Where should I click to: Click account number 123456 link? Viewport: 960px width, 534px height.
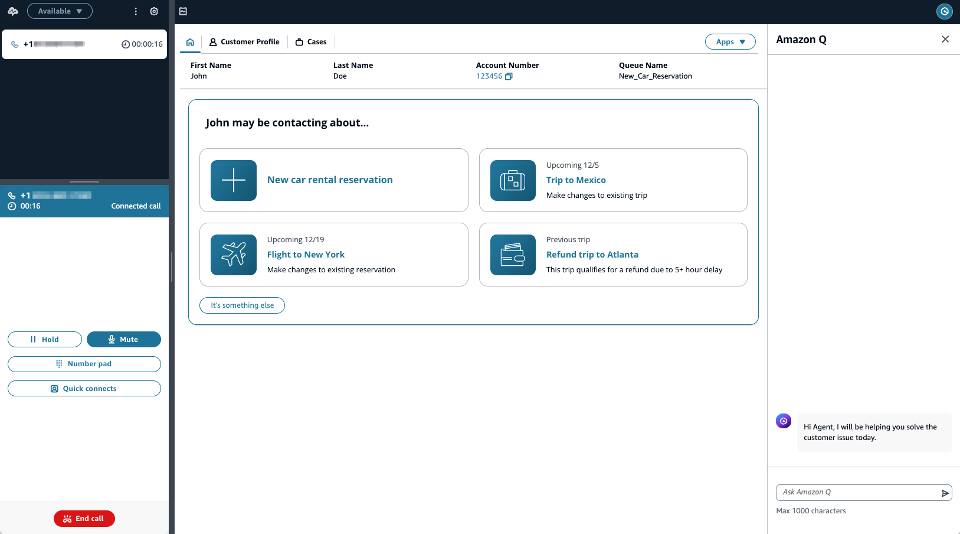click(489, 76)
